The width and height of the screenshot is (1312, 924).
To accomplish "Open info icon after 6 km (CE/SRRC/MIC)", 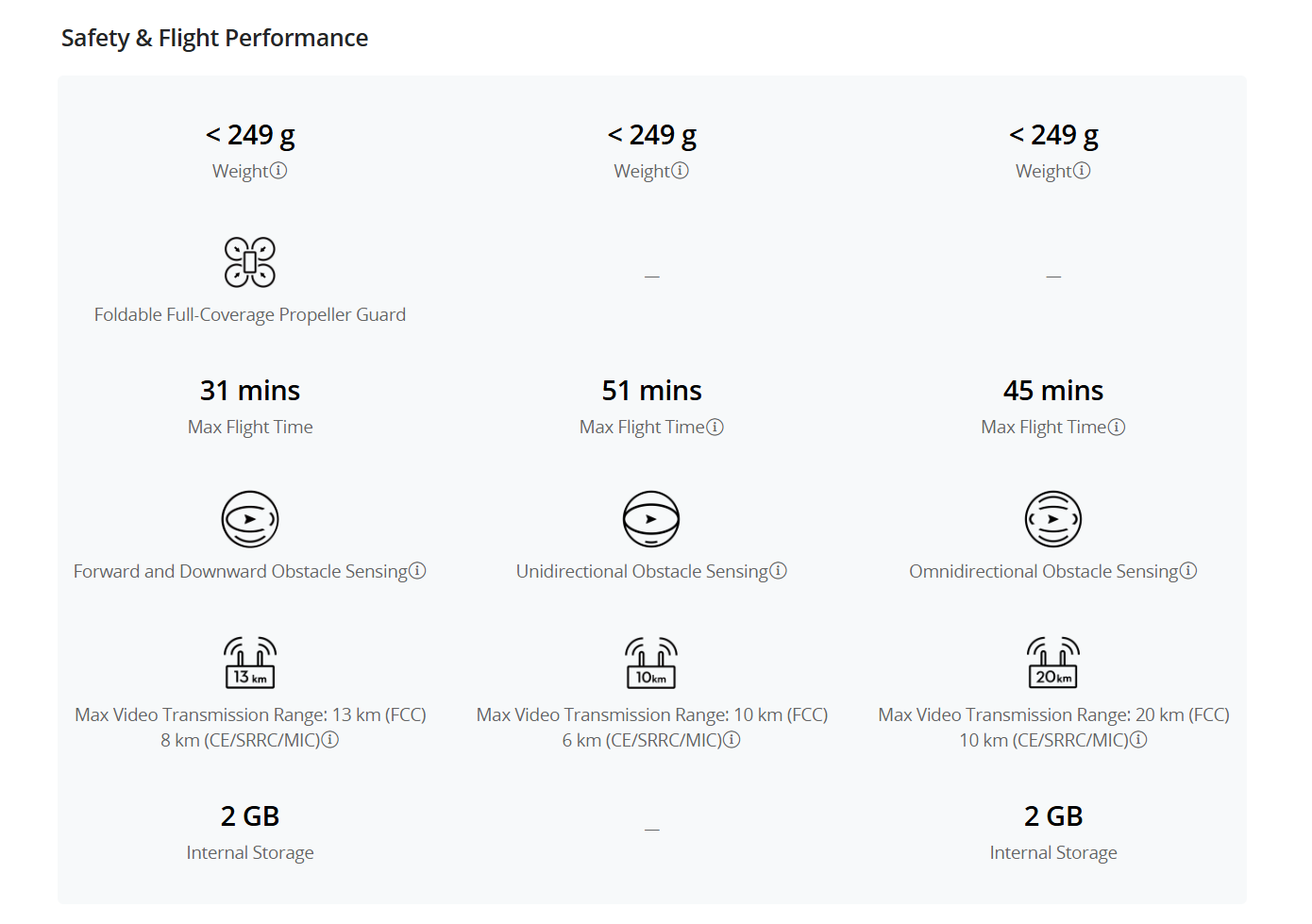I will (x=732, y=740).
